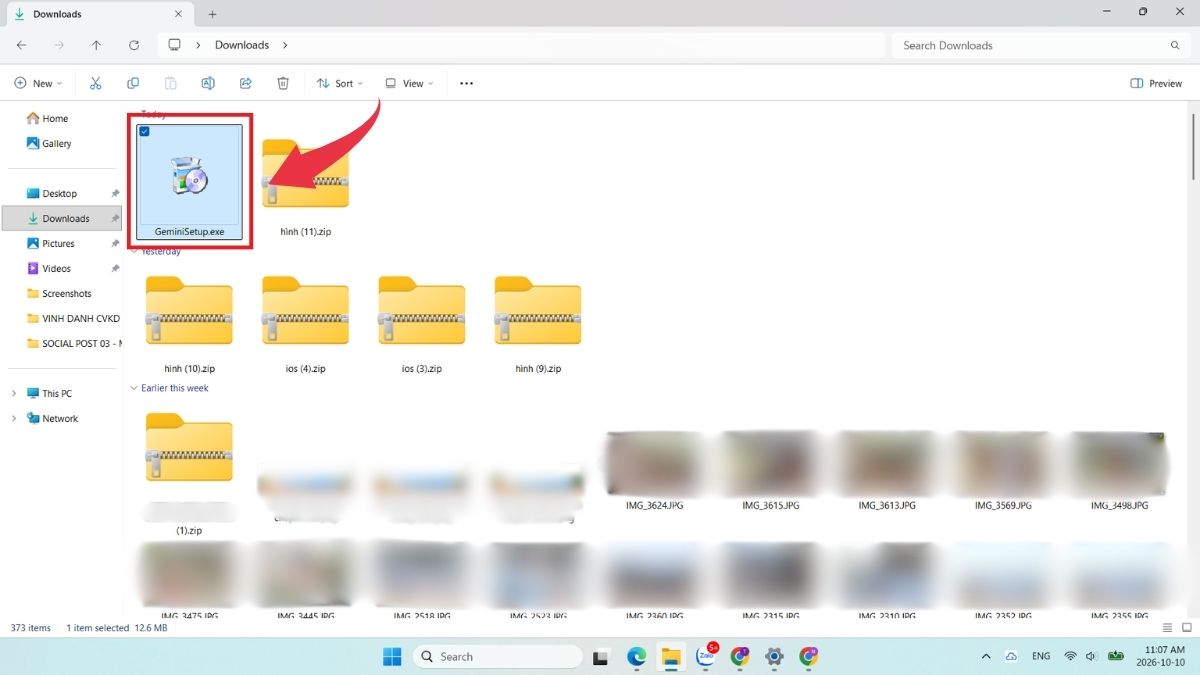Image resolution: width=1200 pixels, height=675 pixels.
Task: Show hidden tray icons chevron
Action: (986, 657)
